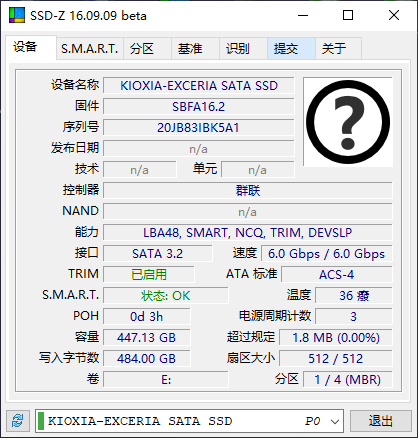Minimize the SSD-Z window
Viewport: 418px width, 438px height.
pyautogui.click(x=303, y=15)
